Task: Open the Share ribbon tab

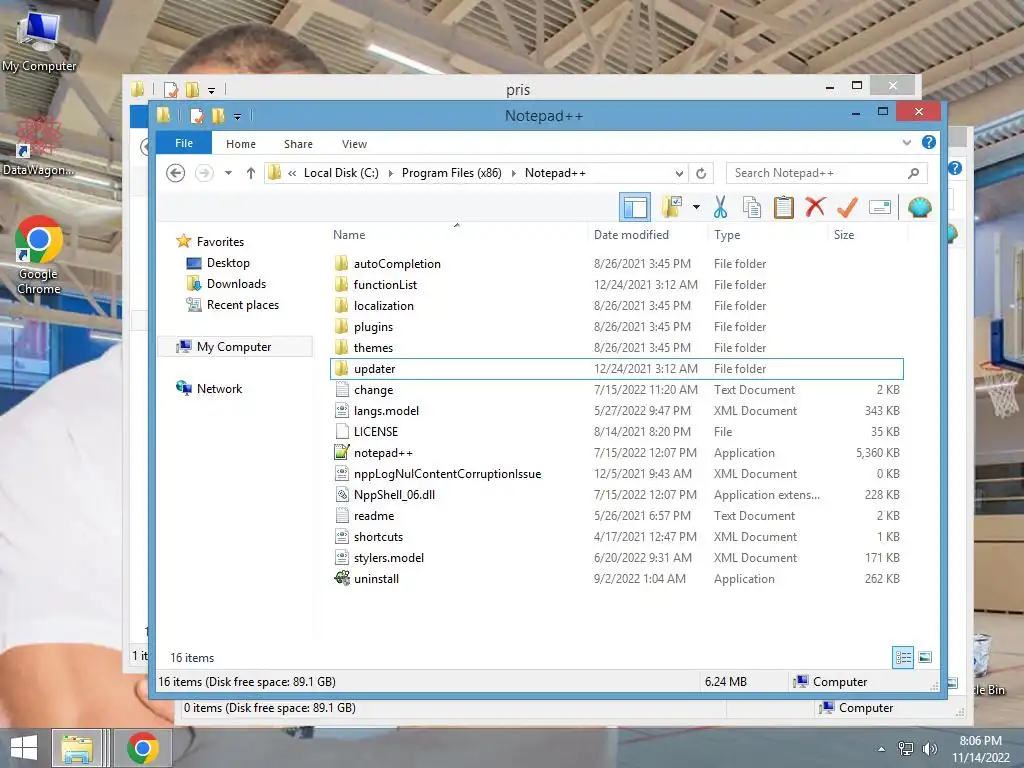Action: click(x=298, y=144)
